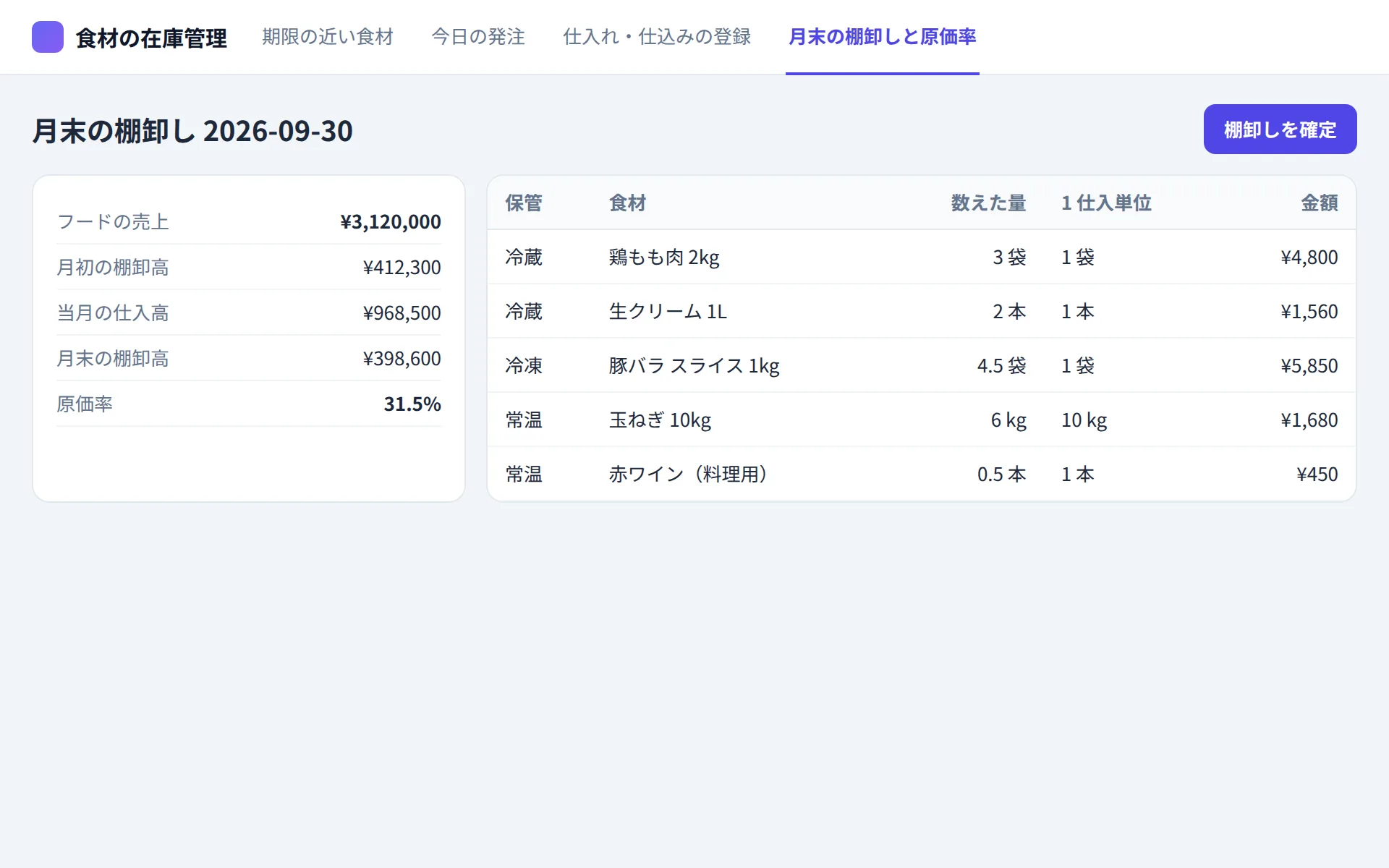Select the 赤ワイン（料理用） row name
This screenshot has width=1389, height=868.
click(690, 475)
